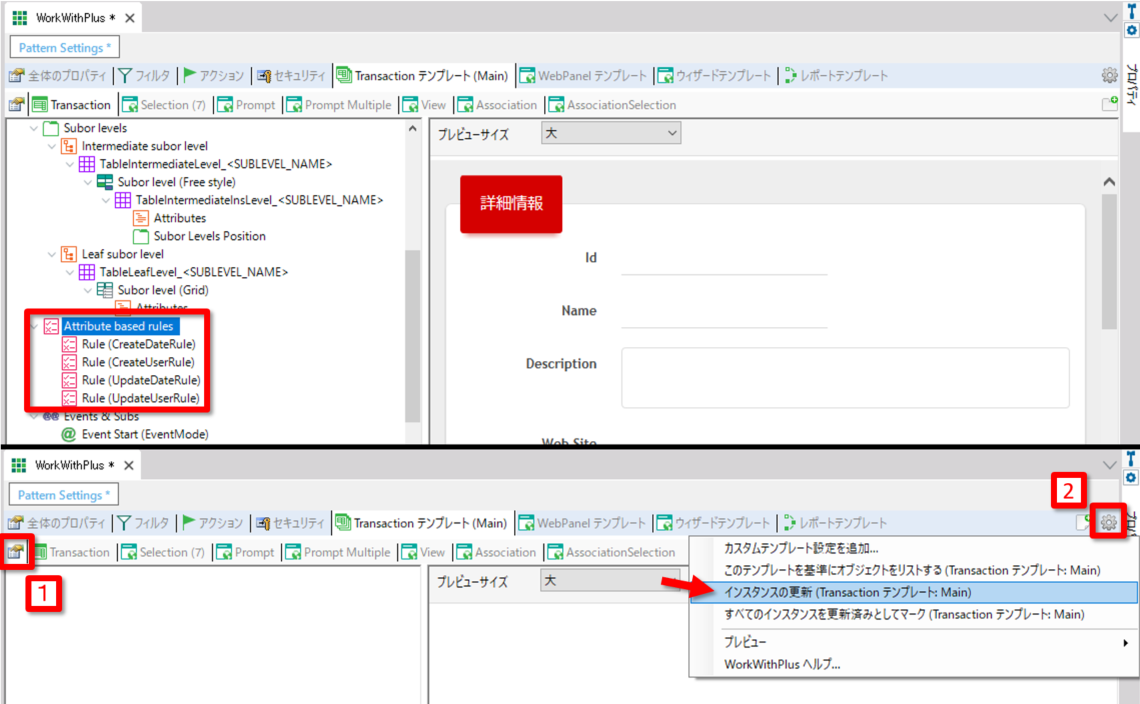Collapse the Subor levels tree expander
Viewport: 1140px width, 704px height.
tap(33, 128)
